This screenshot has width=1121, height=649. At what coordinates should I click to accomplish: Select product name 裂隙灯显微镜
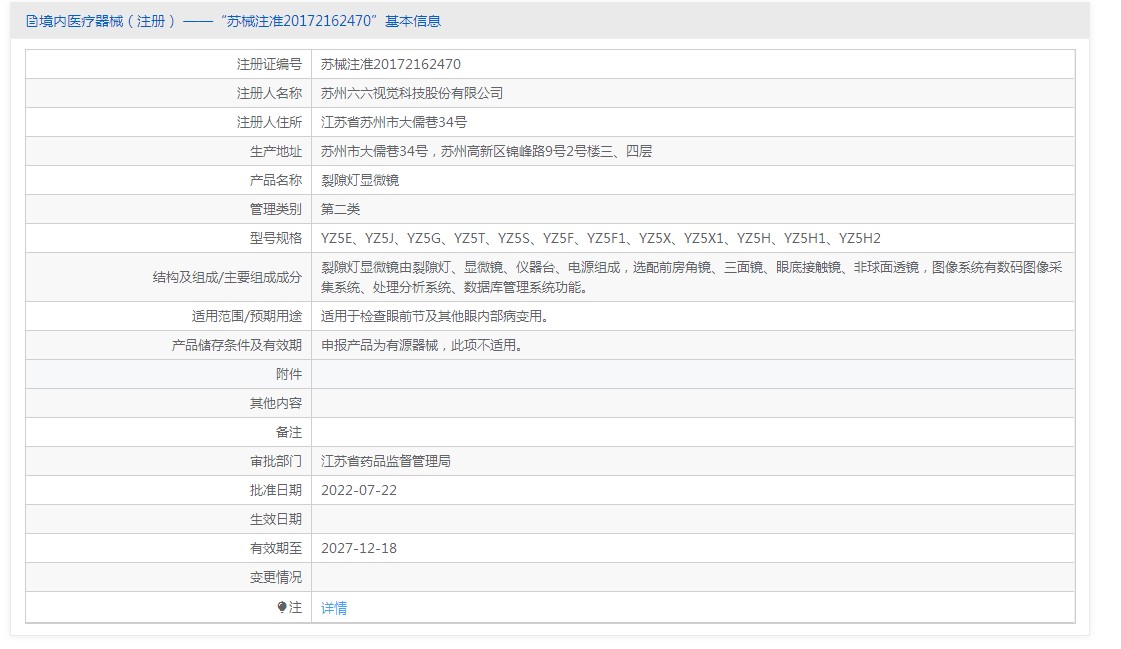tap(360, 180)
